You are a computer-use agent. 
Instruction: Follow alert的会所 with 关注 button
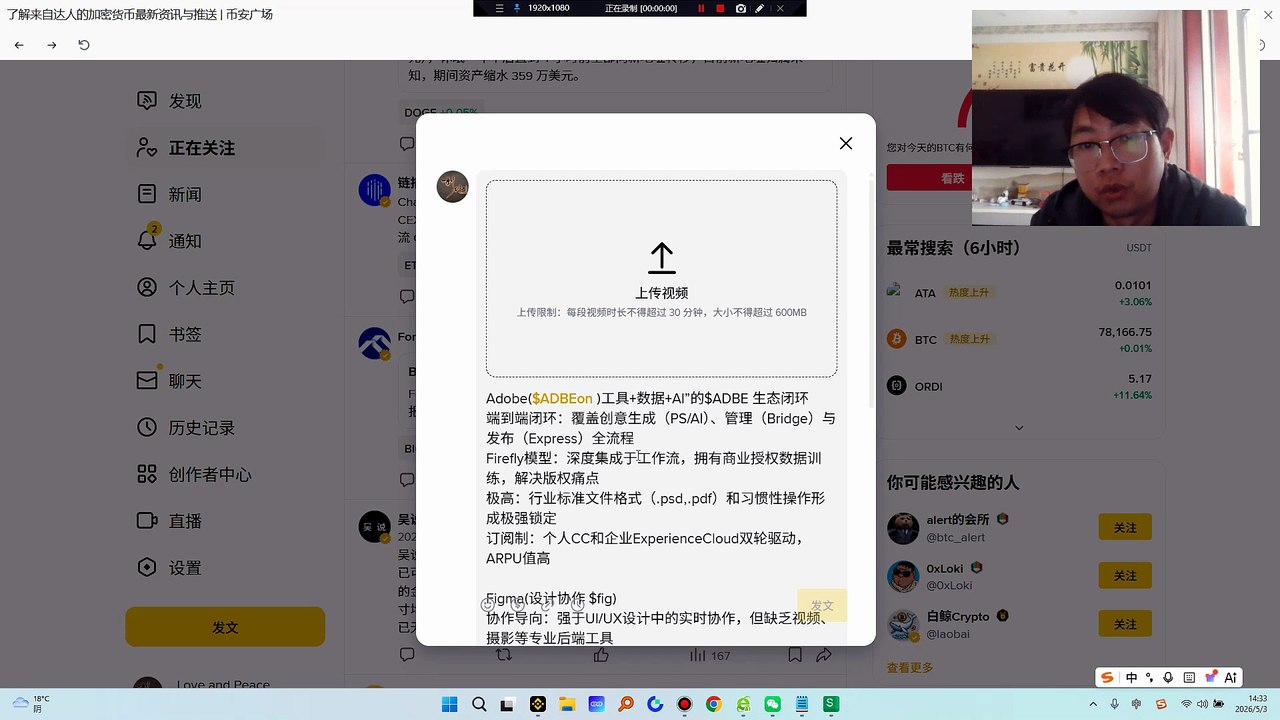tap(1125, 527)
